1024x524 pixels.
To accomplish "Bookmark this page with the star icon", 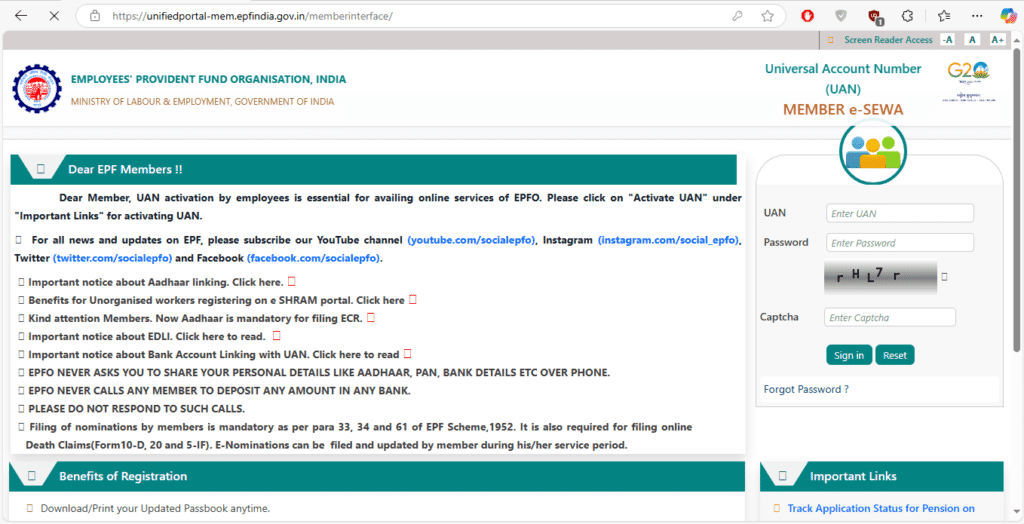I will (767, 16).
